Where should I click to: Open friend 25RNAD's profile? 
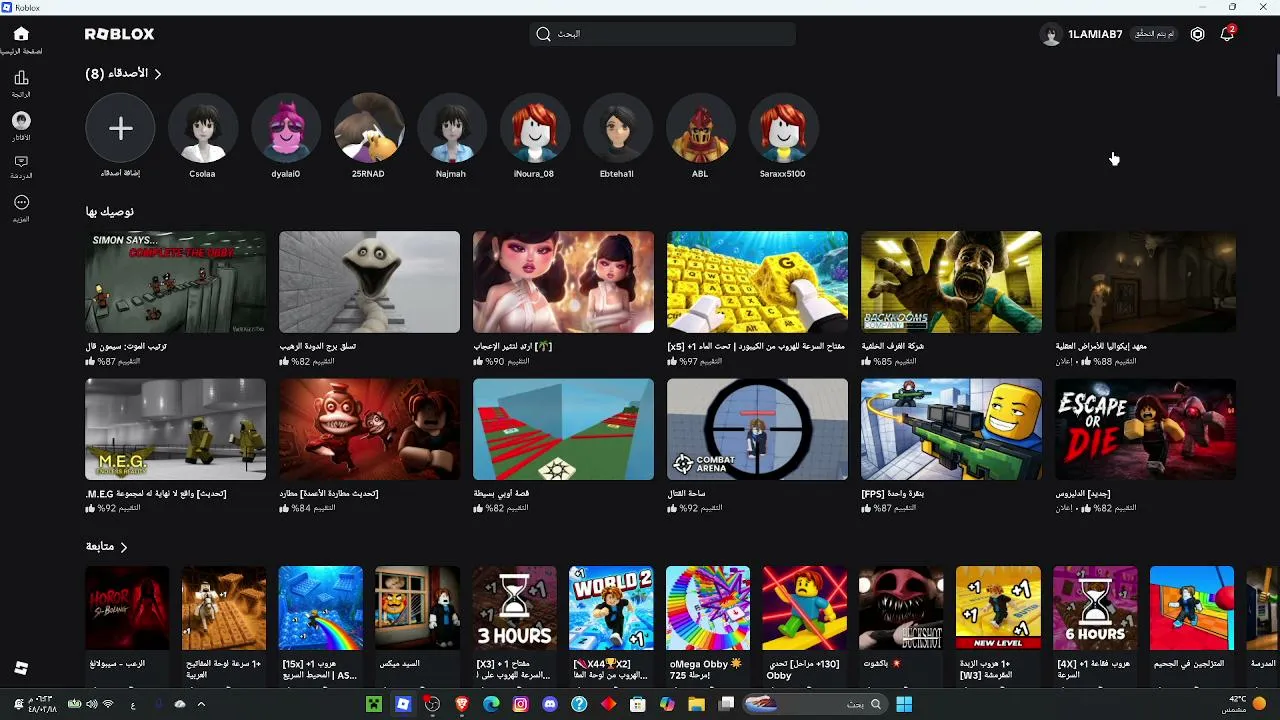[x=369, y=128]
